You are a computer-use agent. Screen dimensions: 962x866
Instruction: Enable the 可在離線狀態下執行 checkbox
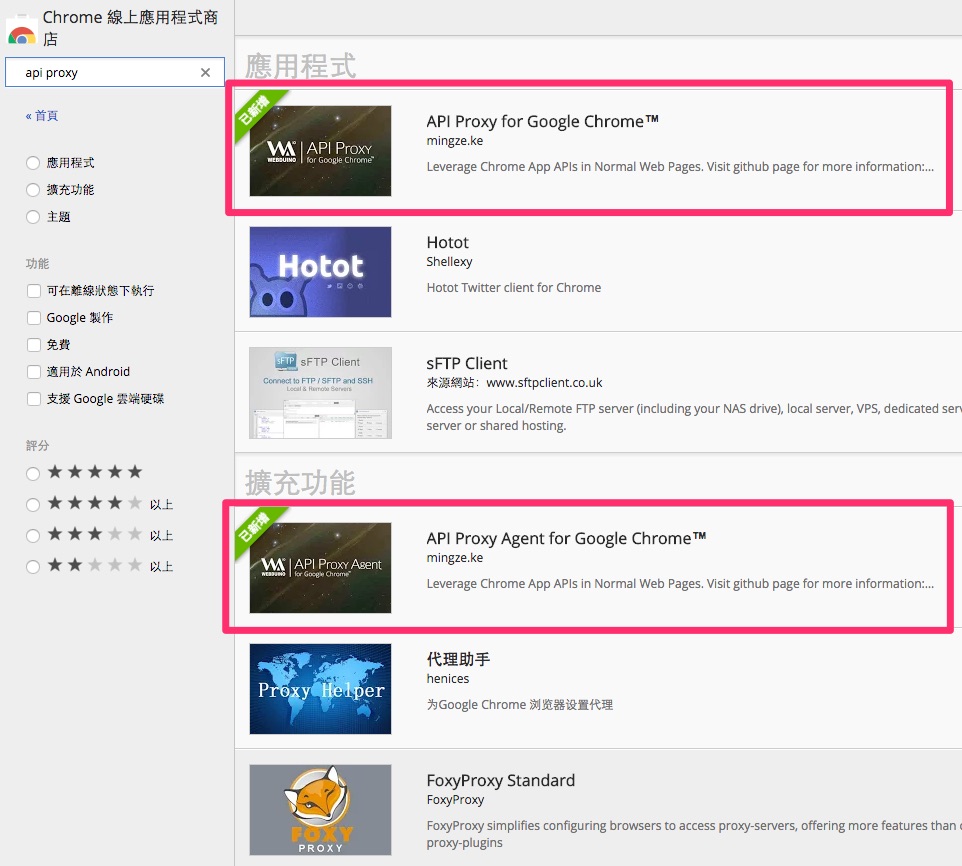[34, 291]
